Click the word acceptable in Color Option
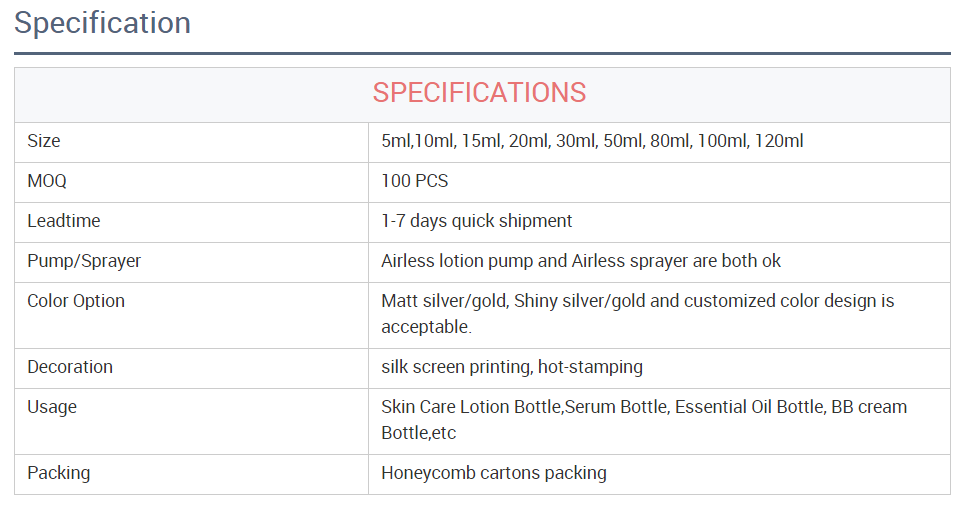 426,327
